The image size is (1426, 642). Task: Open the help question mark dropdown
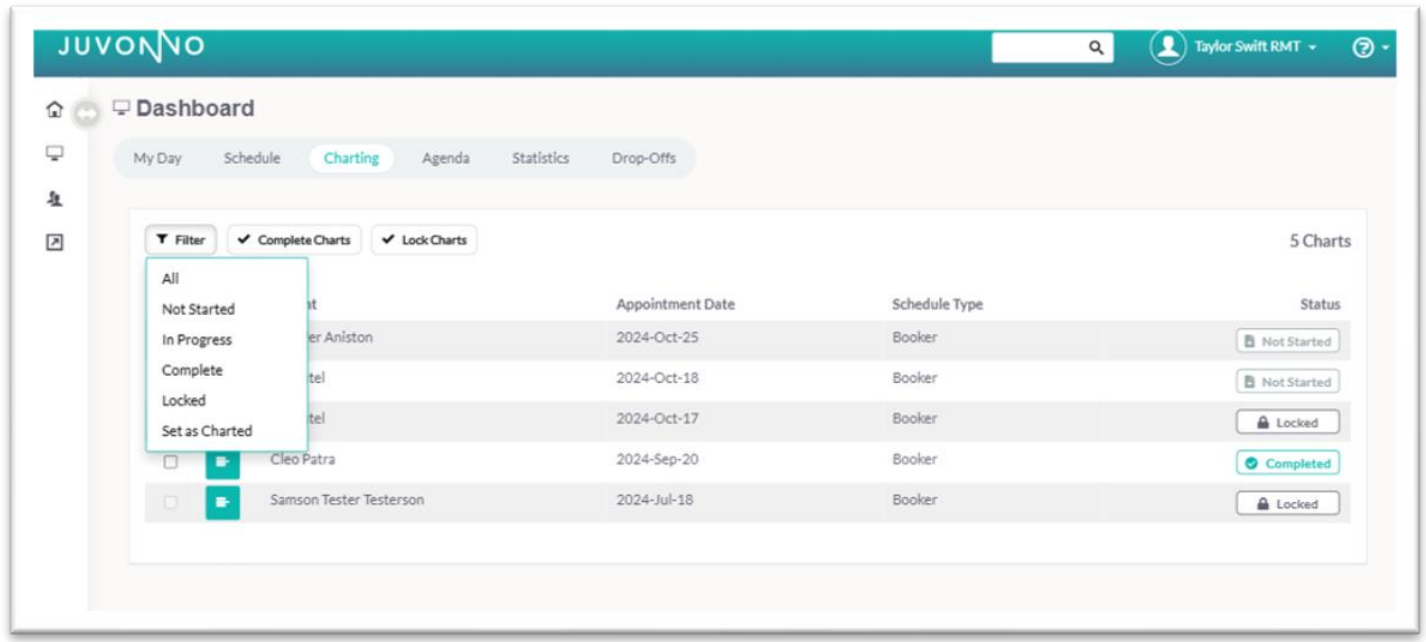click(1369, 48)
